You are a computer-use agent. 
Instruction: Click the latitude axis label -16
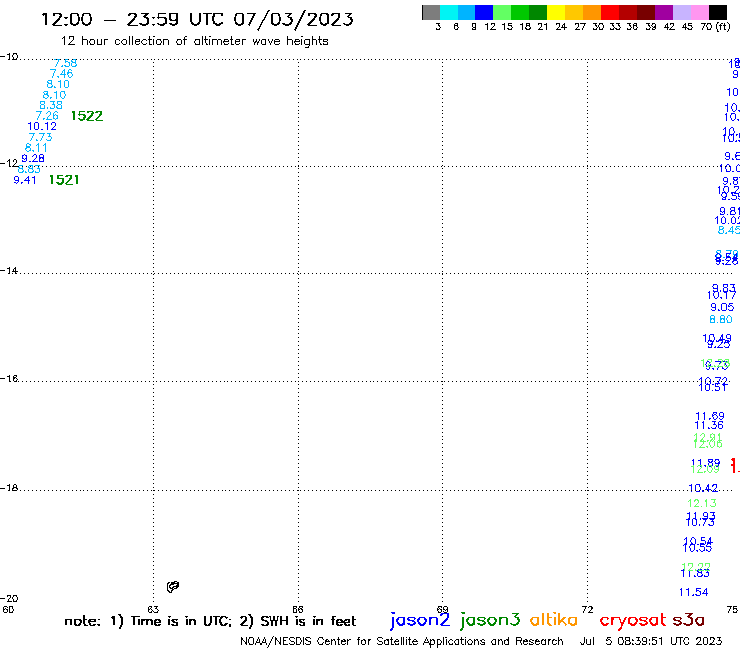[9, 379]
